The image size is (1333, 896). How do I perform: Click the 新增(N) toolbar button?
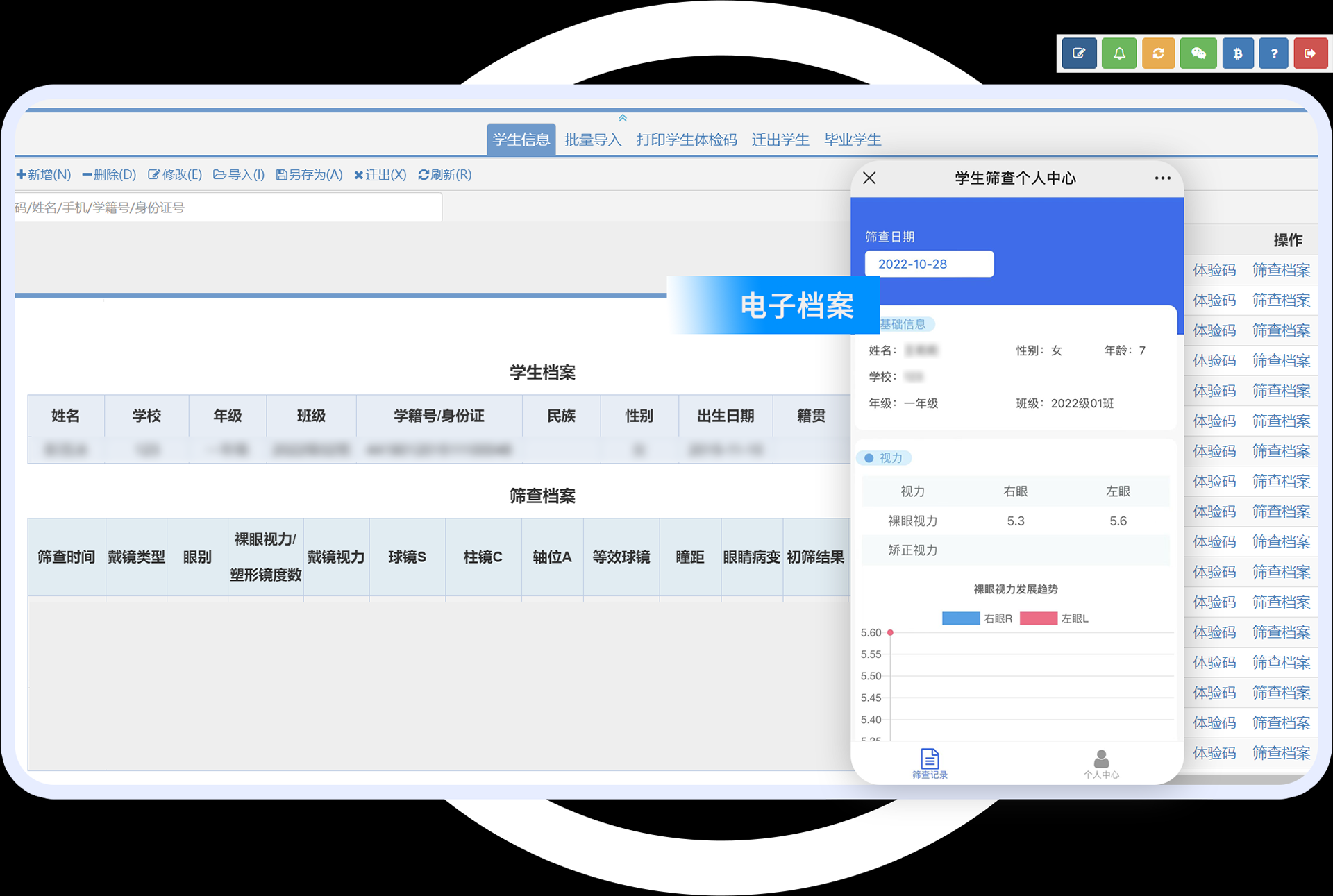coord(44,174)
